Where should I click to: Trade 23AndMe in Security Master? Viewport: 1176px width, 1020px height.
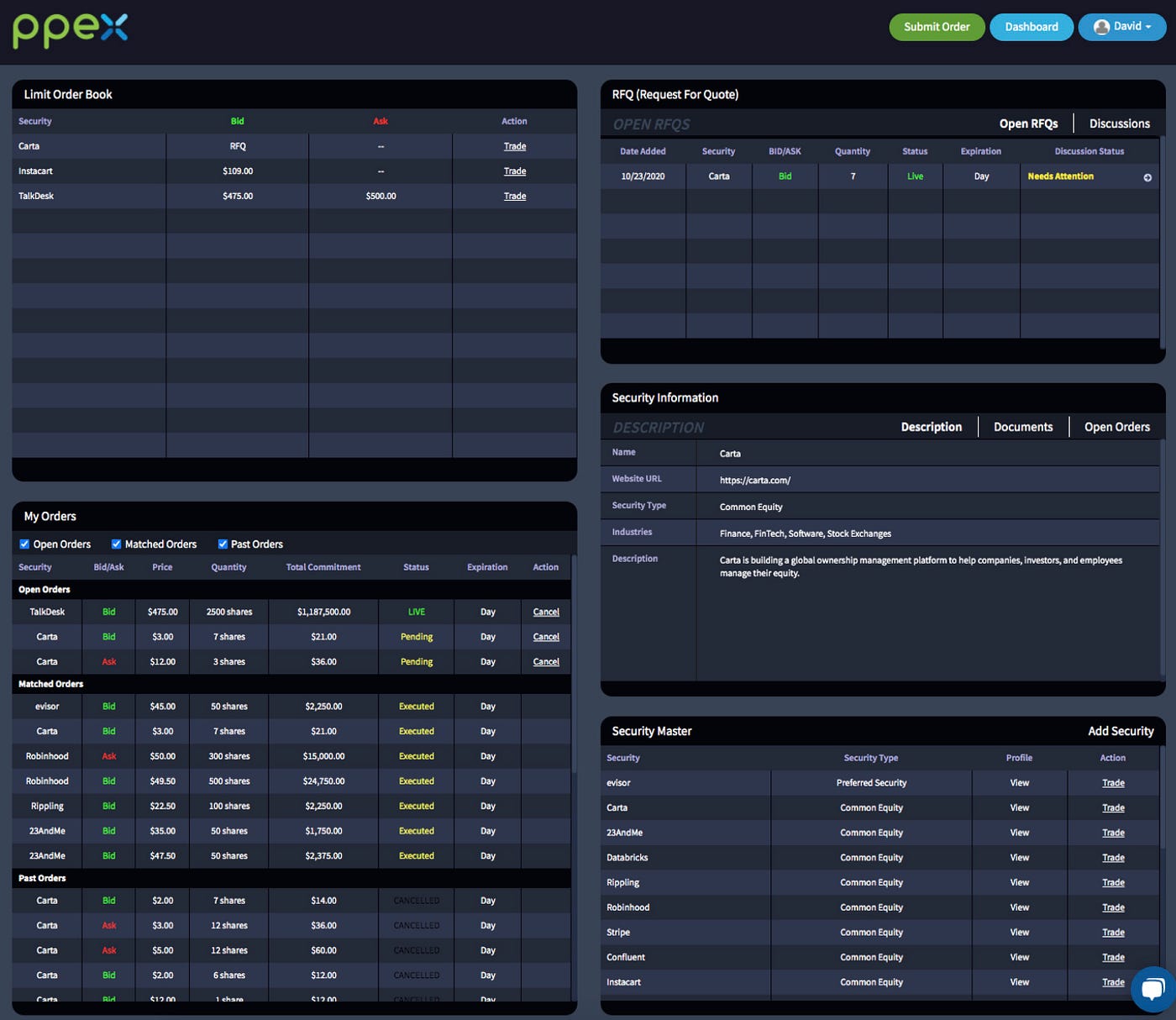1113,833
